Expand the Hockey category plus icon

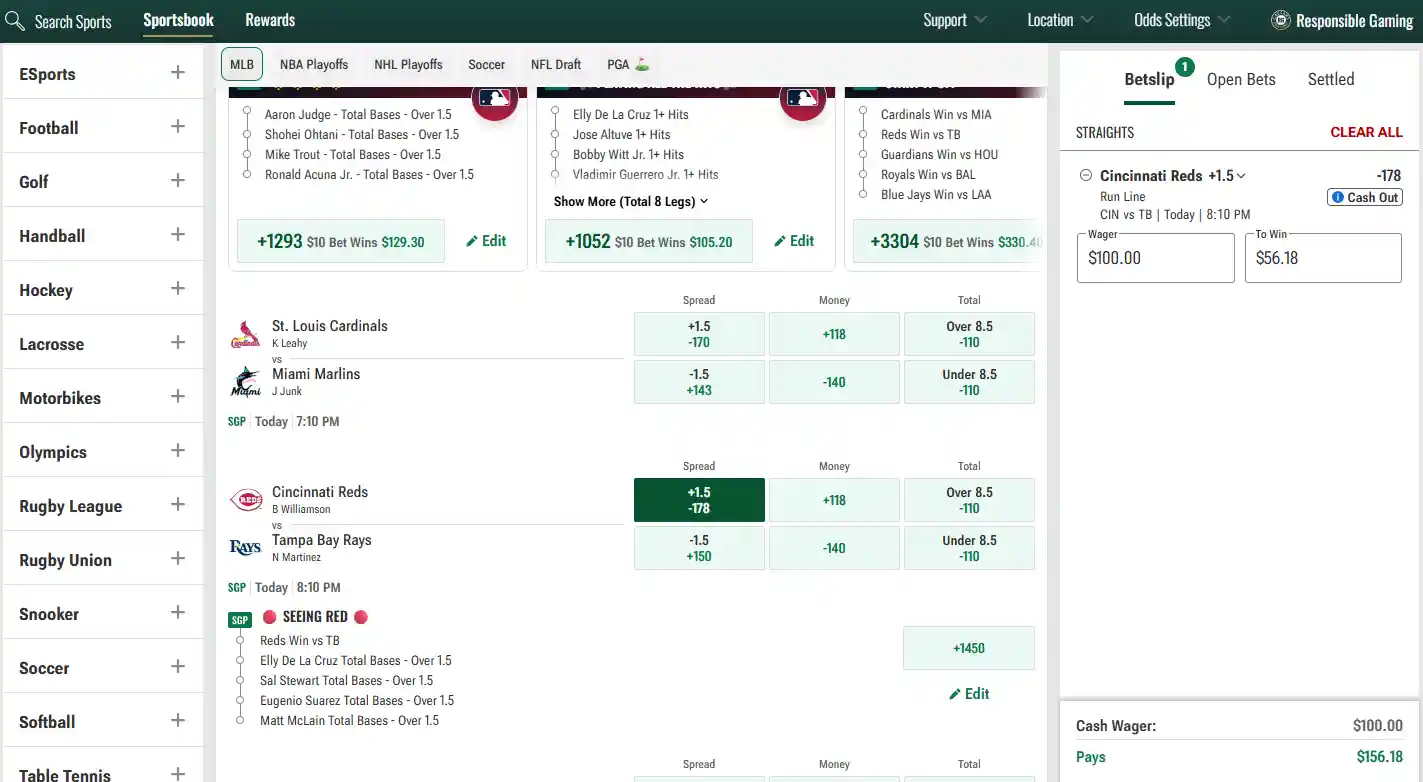coord(178,288)
